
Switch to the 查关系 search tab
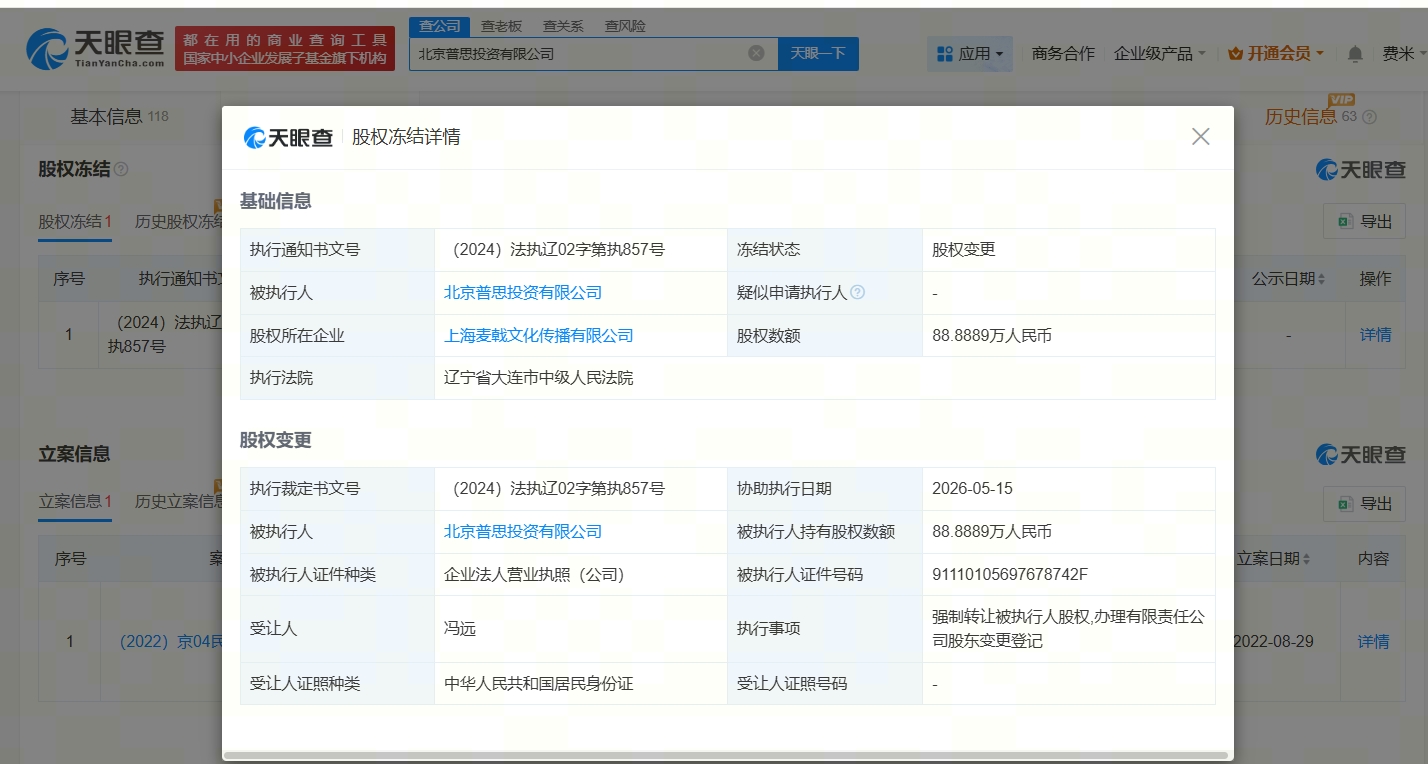point(563,26)
